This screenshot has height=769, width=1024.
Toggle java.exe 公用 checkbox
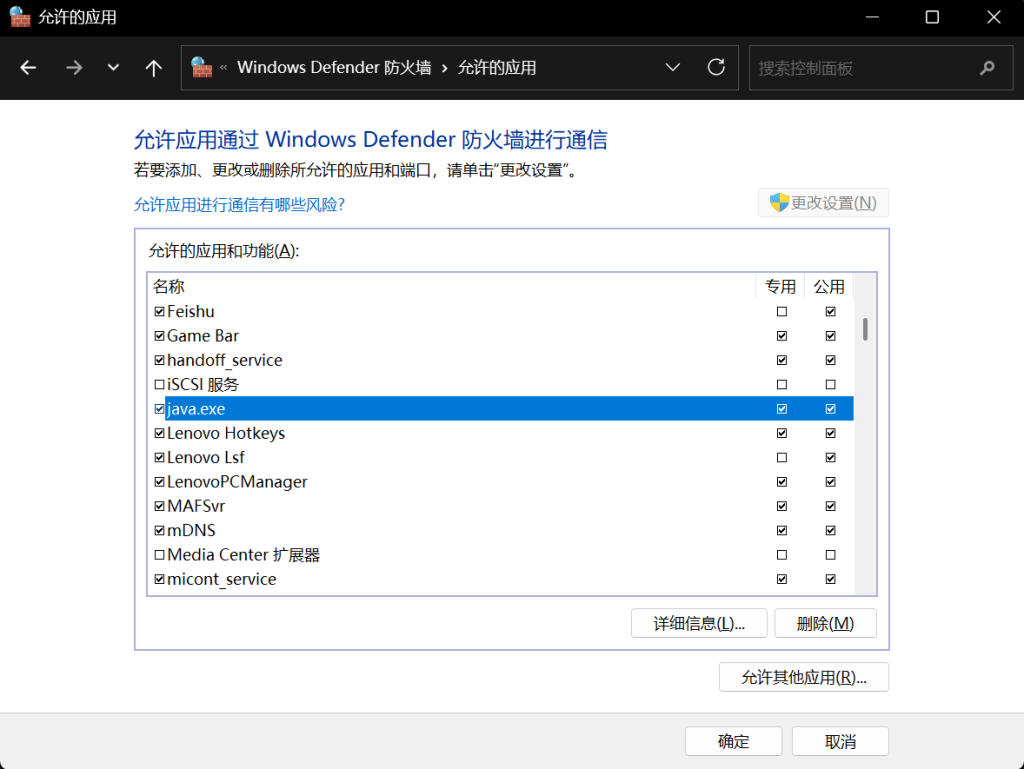click(x=830, y=409)
